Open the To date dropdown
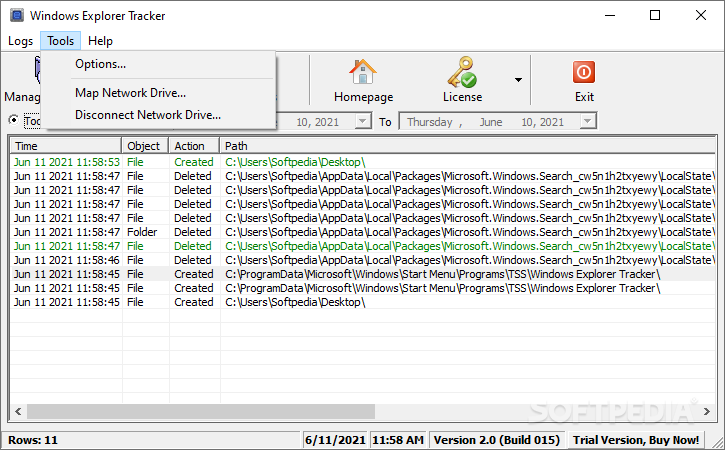The width and height of the screenshot is (725, 450). (x=587, y=121)
